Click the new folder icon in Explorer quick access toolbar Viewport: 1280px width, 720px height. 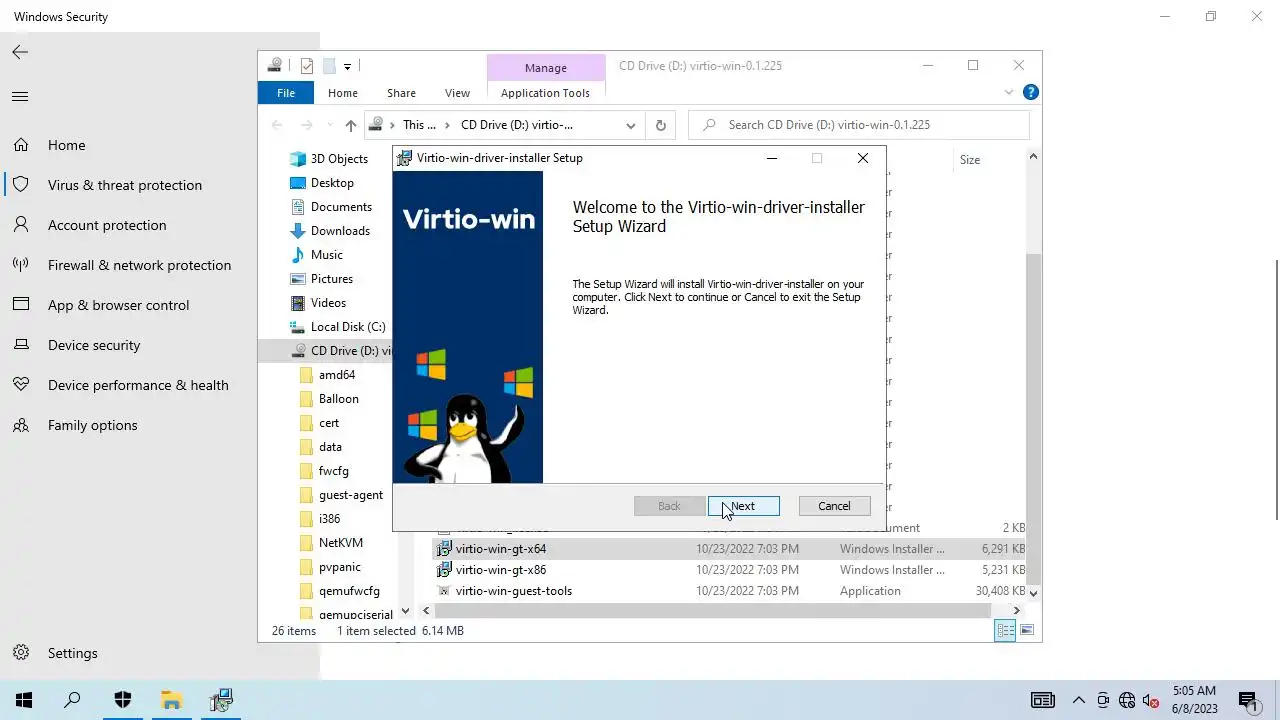coord(328,66)
